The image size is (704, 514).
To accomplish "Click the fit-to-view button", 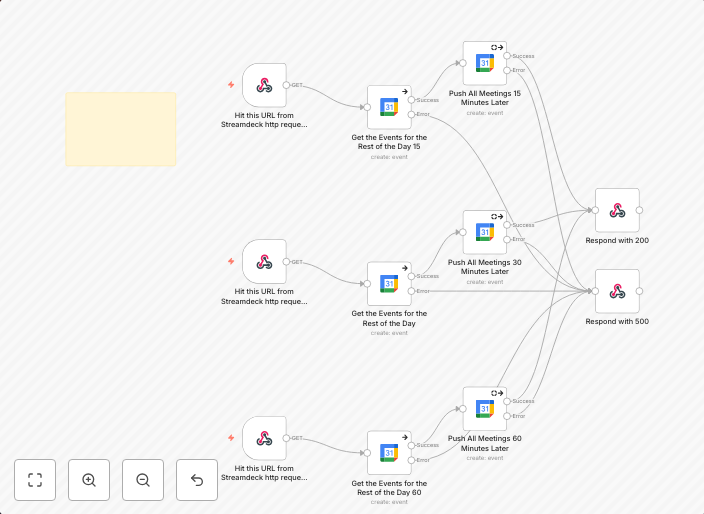I will (x=35, y=480).
